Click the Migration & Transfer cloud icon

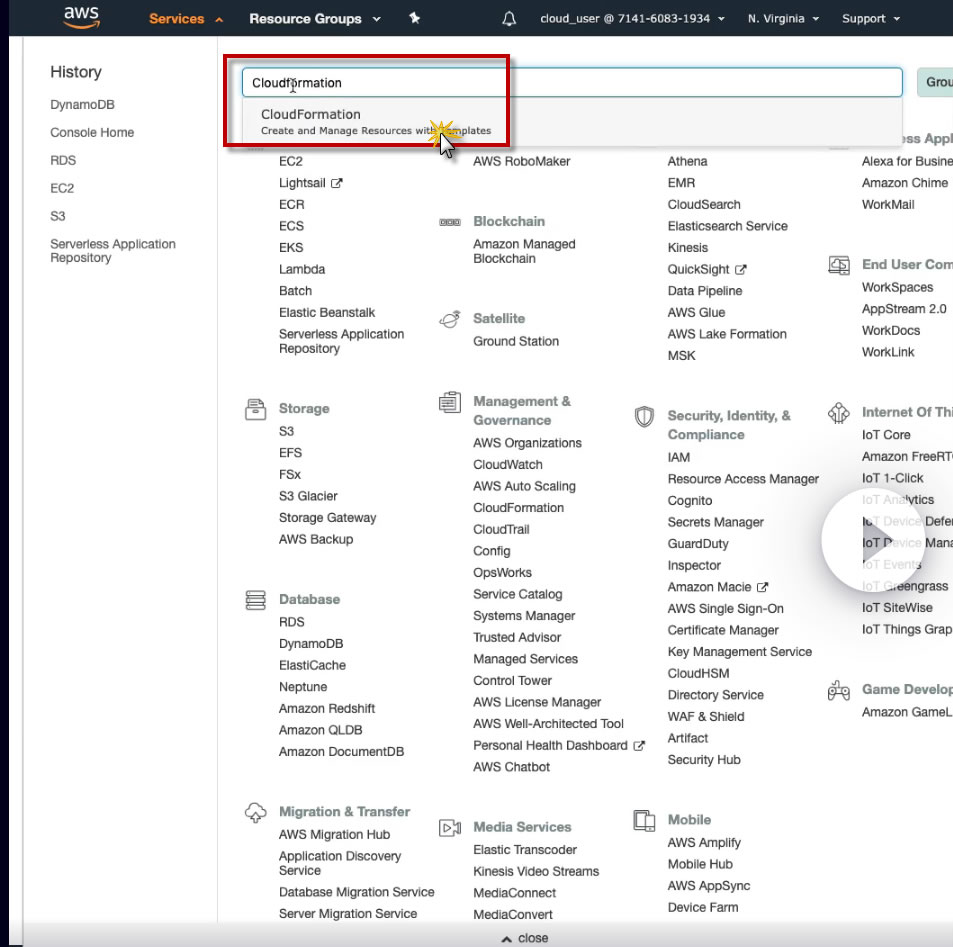click(255, 813)
